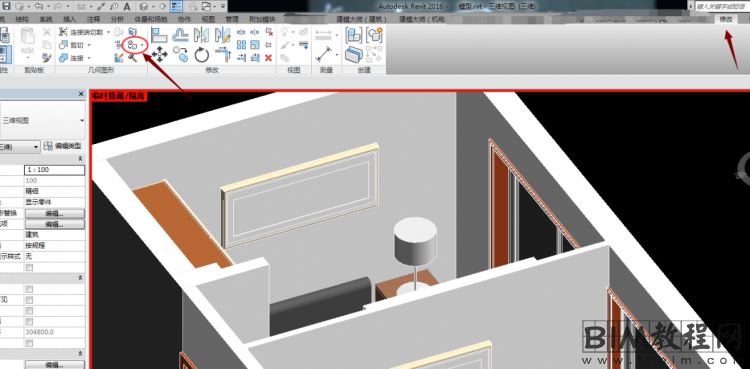Screen dimensions: 750x369
Task: Click the Save icon in quick access toolbar
Action: pyautogui.click(x=6, y=6)
